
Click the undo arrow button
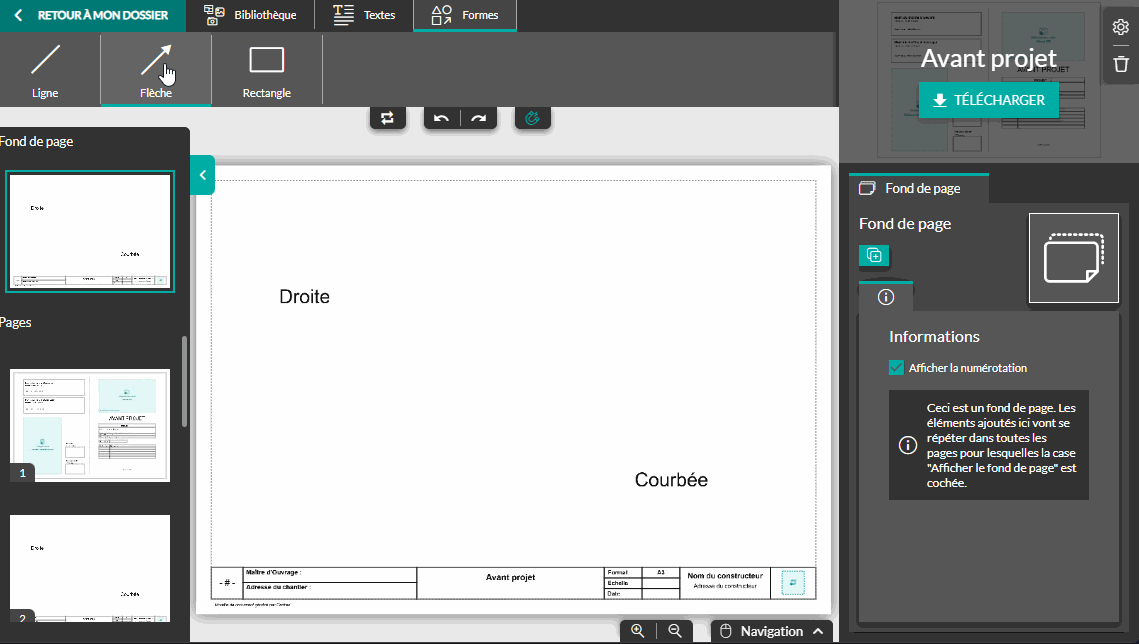(x=441, y=118)
